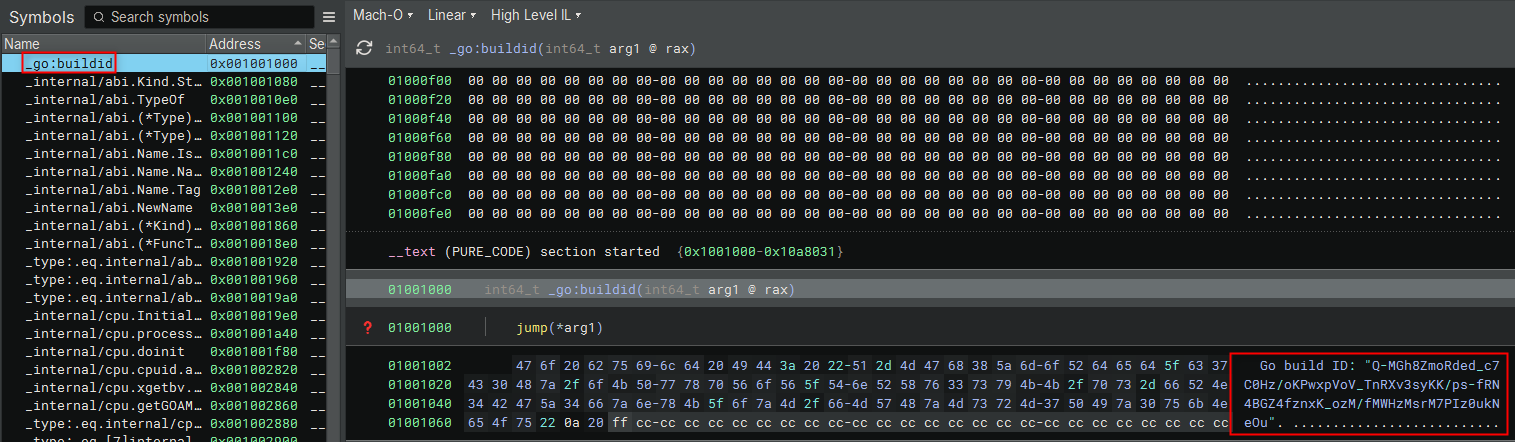Sort symbols by the Name column

tap(100, 44)
